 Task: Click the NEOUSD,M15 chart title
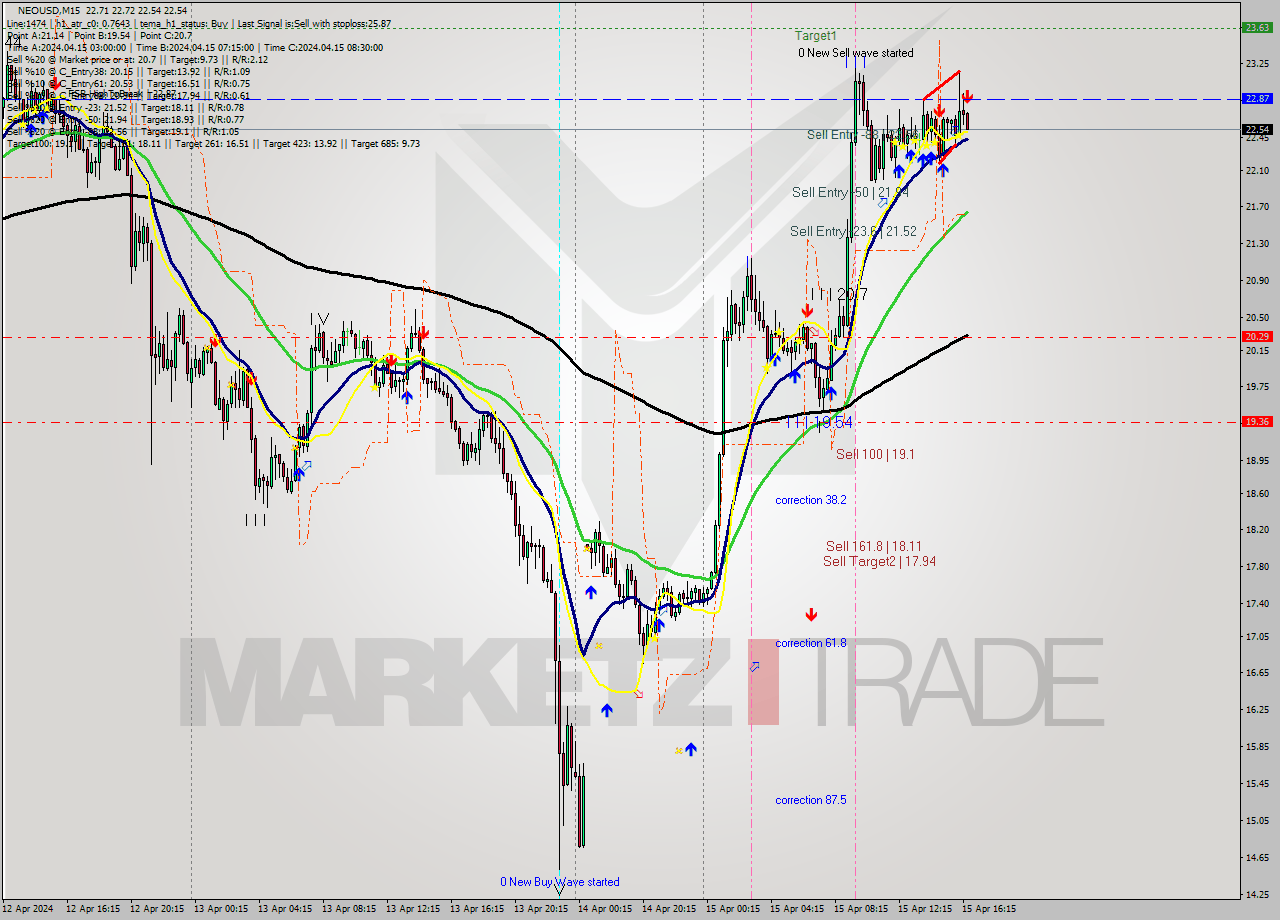pyautogui.click(x=48, y=10)
